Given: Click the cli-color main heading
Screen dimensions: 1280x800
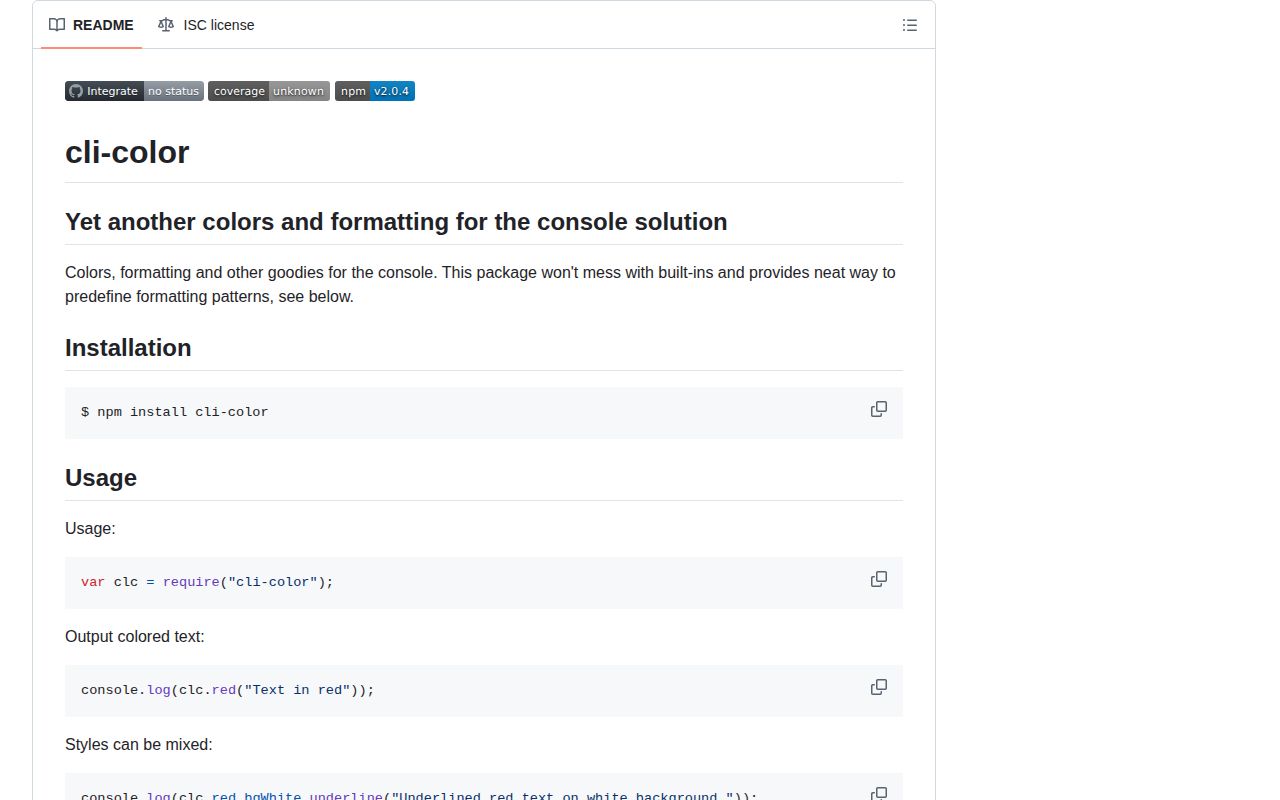Looking at the screenshot, I should click(x=127, y=152).
